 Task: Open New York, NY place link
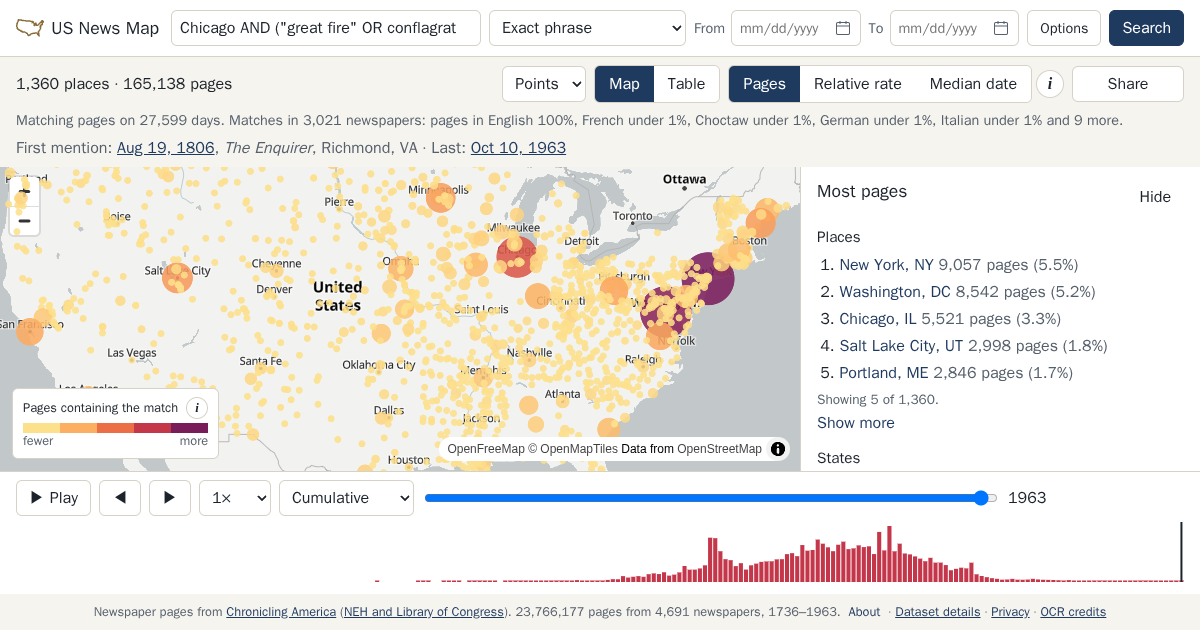coord(886,265)
